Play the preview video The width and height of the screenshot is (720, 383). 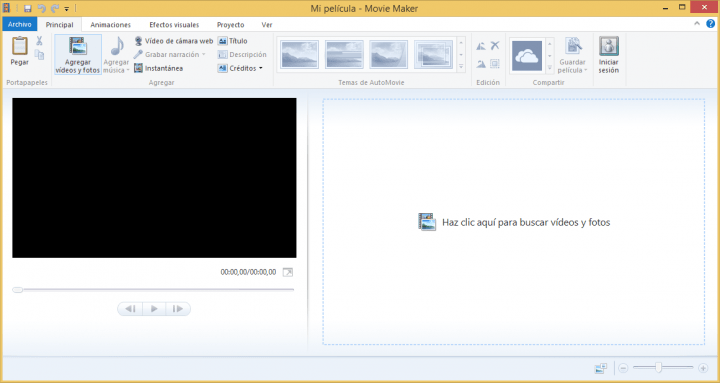point(154,309)
